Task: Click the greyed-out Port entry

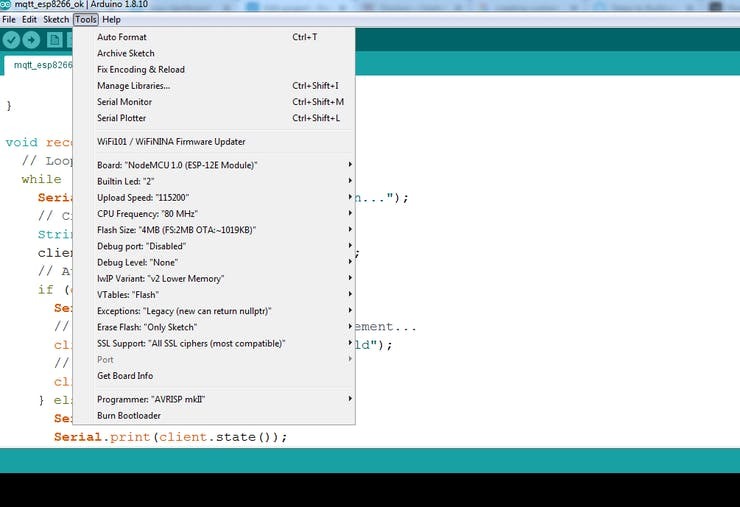Action: tap(213, 360)
